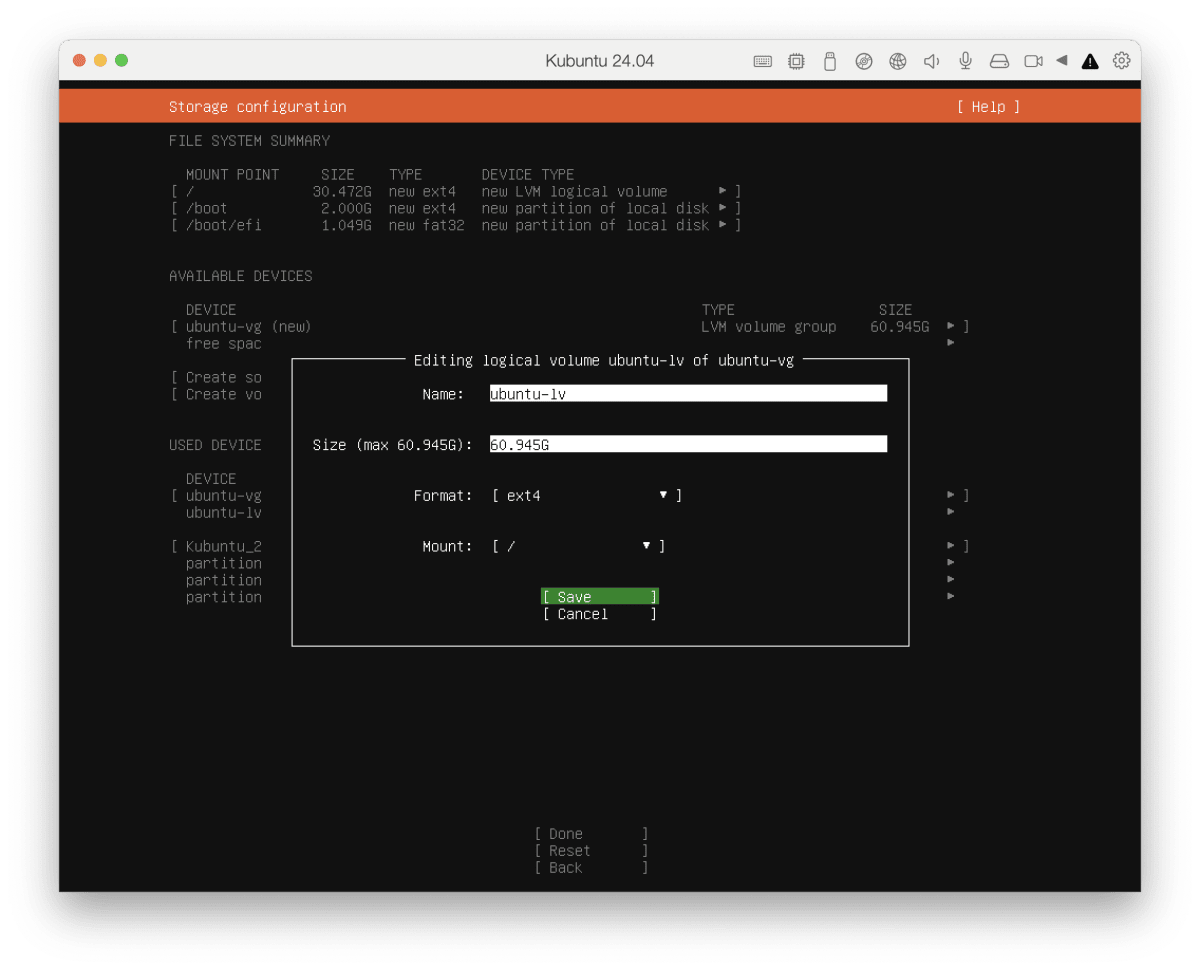Cancel editing the logical volume
The image size is (1200, 970).
point(599,614)
